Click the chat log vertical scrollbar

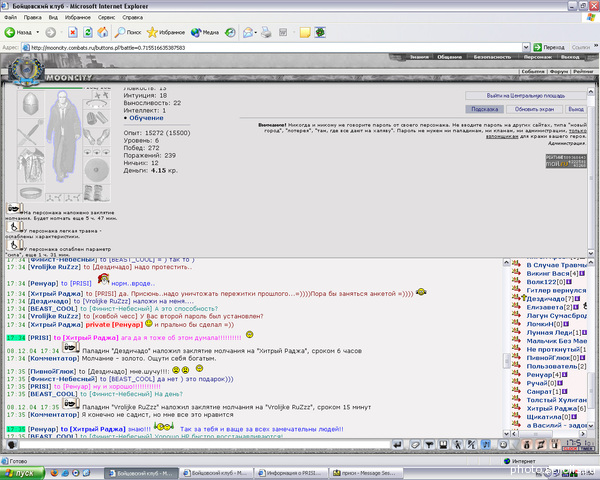506,346
